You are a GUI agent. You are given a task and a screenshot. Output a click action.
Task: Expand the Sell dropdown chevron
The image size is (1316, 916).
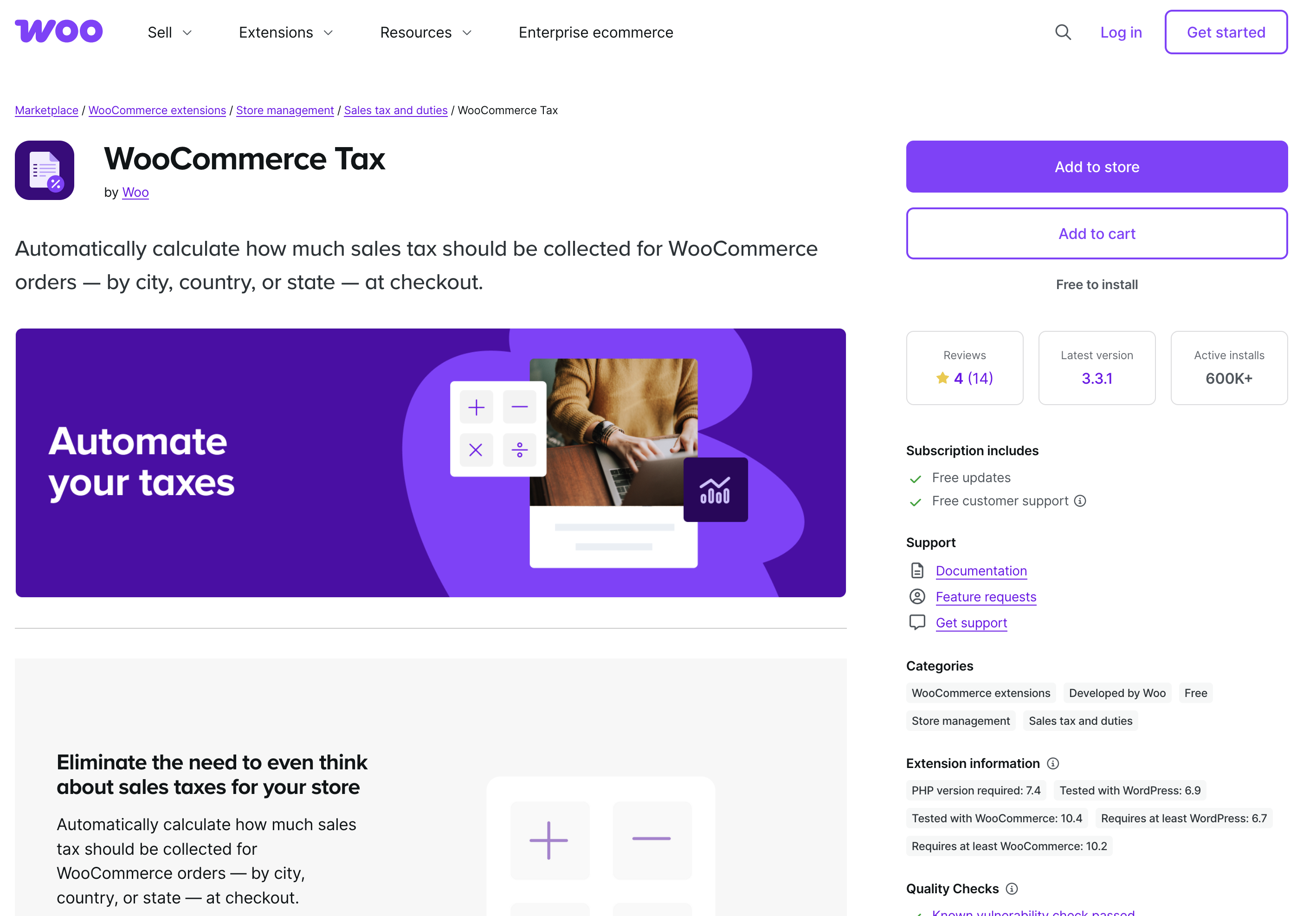pyautogui.click(x=187, y=33)
